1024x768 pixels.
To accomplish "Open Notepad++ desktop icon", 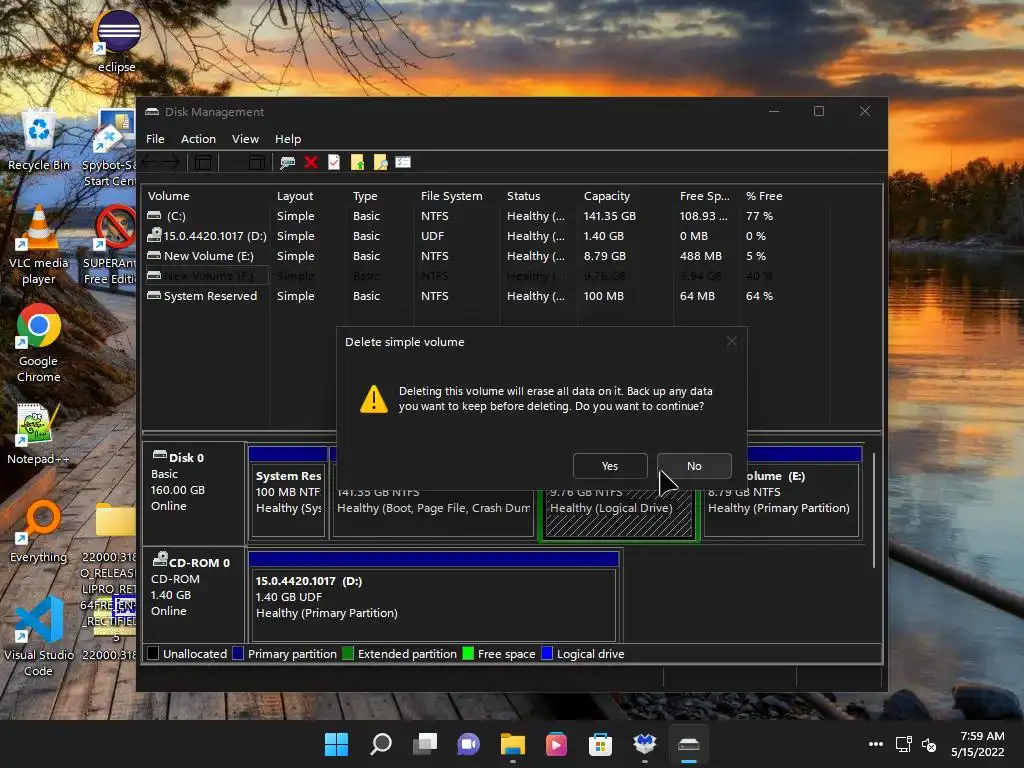I will click(x=38, y=434).
